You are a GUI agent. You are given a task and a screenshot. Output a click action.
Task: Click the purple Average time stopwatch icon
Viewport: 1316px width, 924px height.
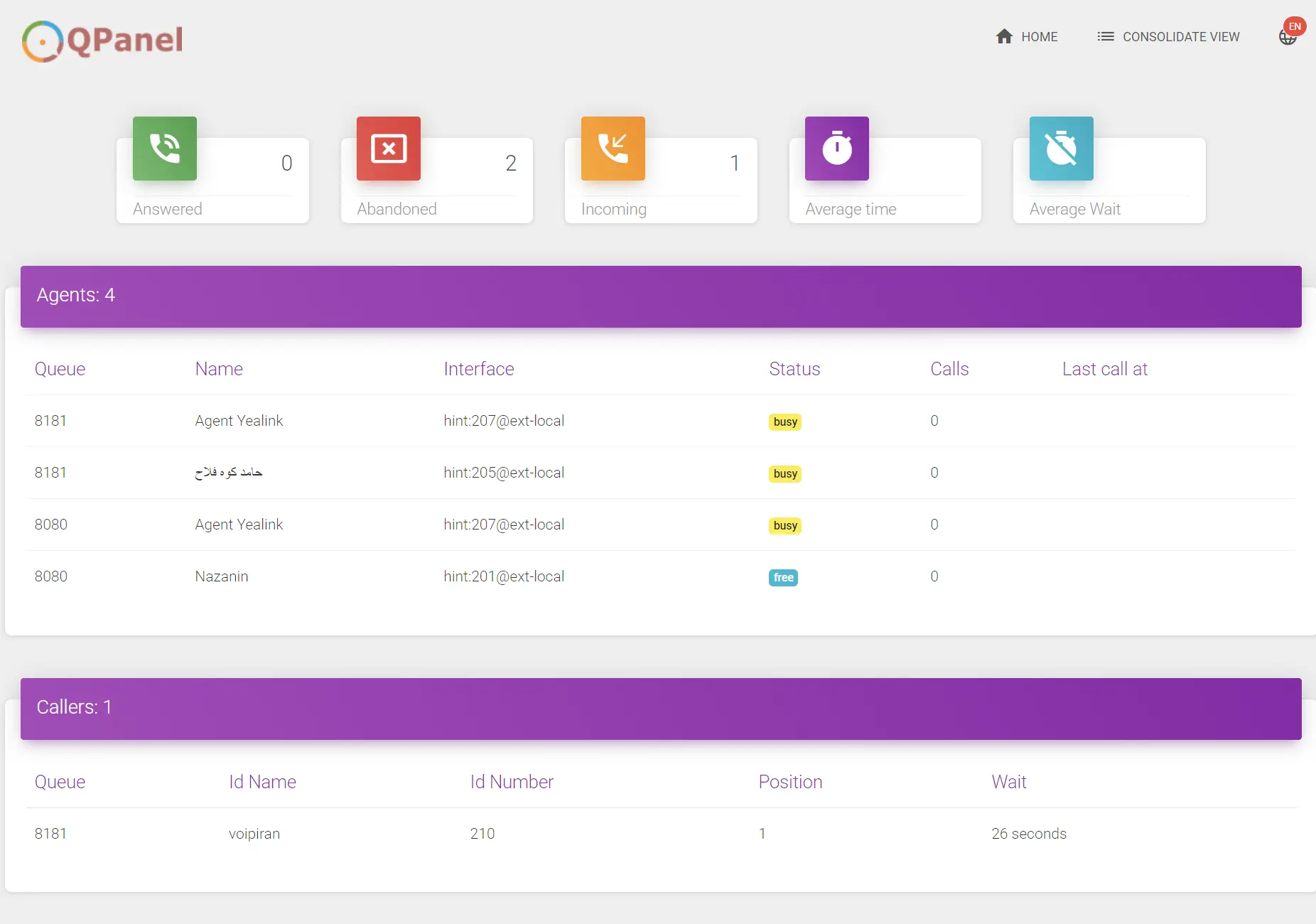[837, 149]
